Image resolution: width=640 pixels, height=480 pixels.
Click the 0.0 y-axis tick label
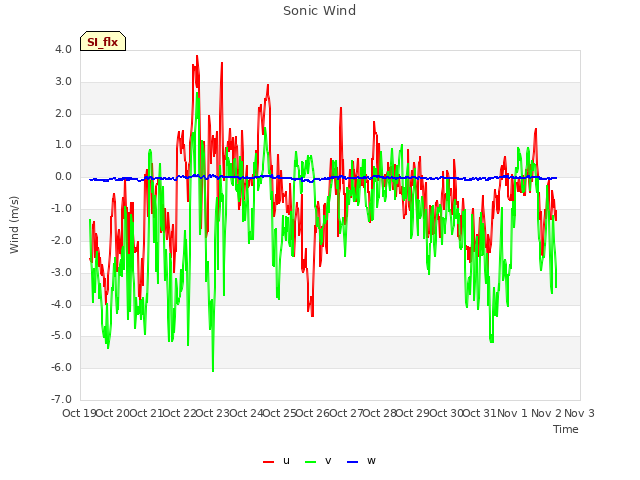point(63,177)
